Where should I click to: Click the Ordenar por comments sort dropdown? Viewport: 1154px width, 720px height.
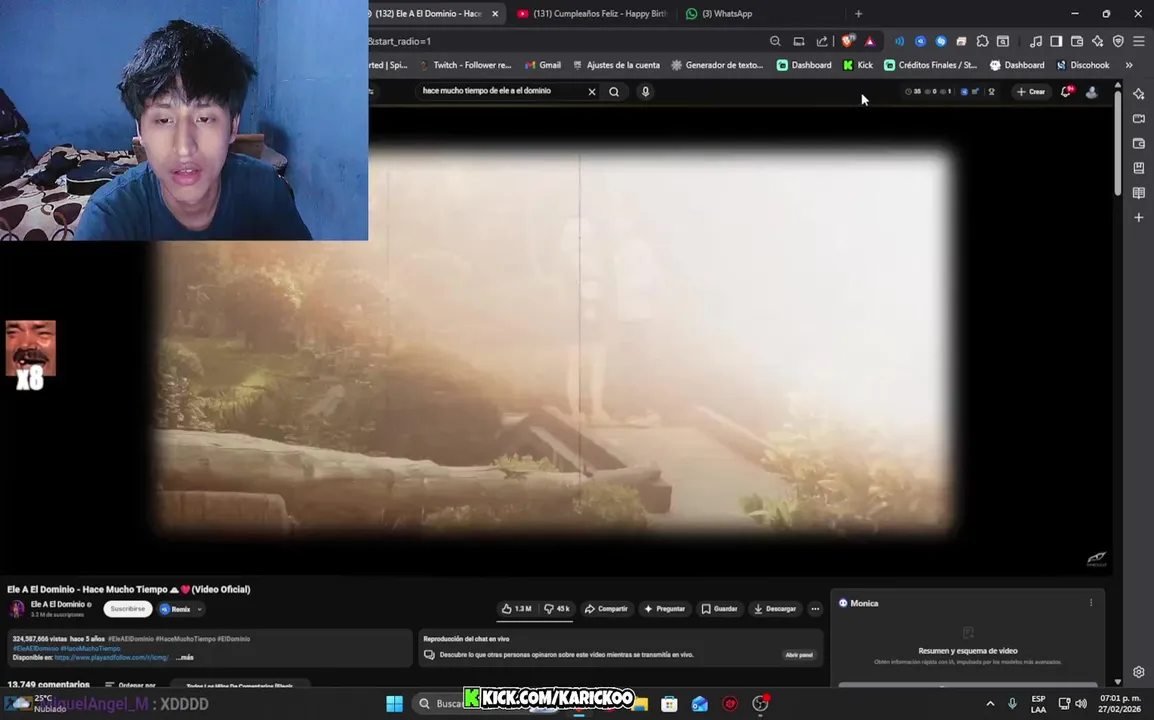(130, 685)
